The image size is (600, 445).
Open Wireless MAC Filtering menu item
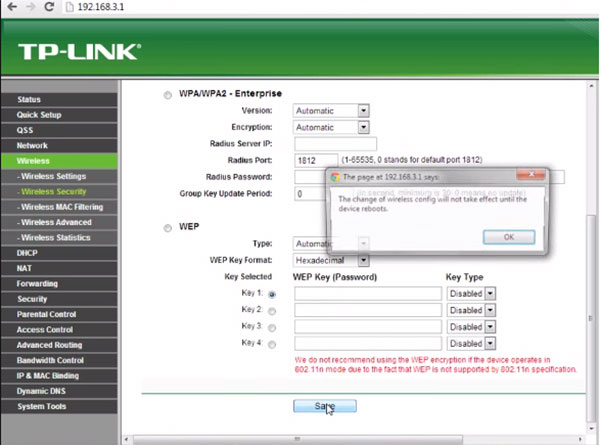[58, 207]
